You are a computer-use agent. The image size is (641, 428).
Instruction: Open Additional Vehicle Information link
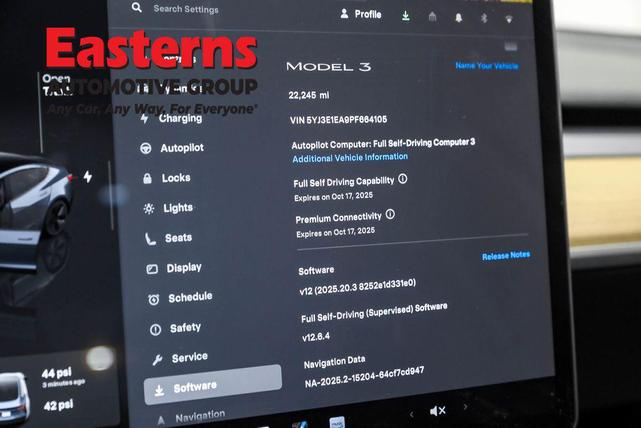point(350,157)
